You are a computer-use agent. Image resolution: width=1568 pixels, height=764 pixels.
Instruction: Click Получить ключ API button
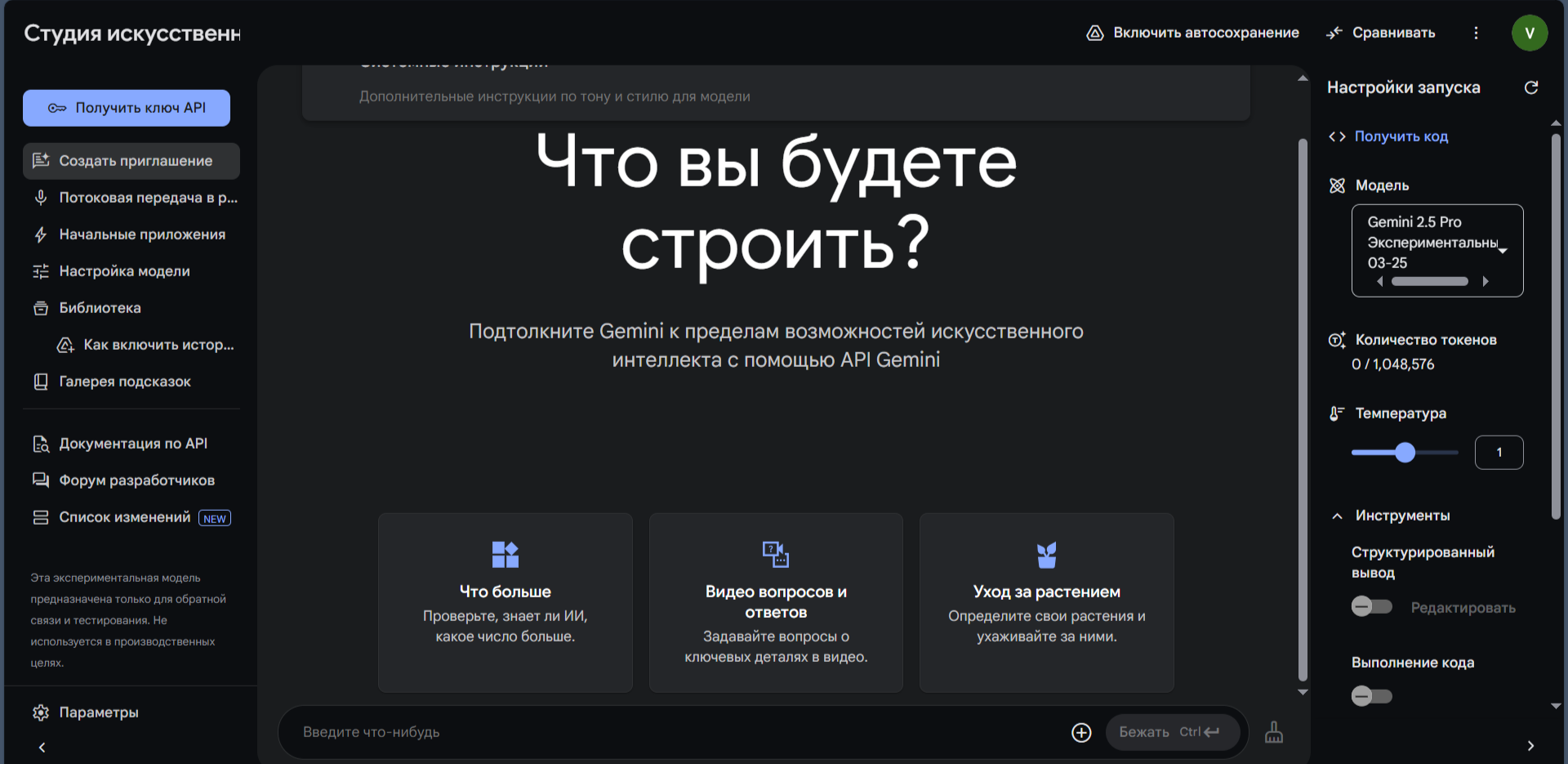[x=127, y=108]
